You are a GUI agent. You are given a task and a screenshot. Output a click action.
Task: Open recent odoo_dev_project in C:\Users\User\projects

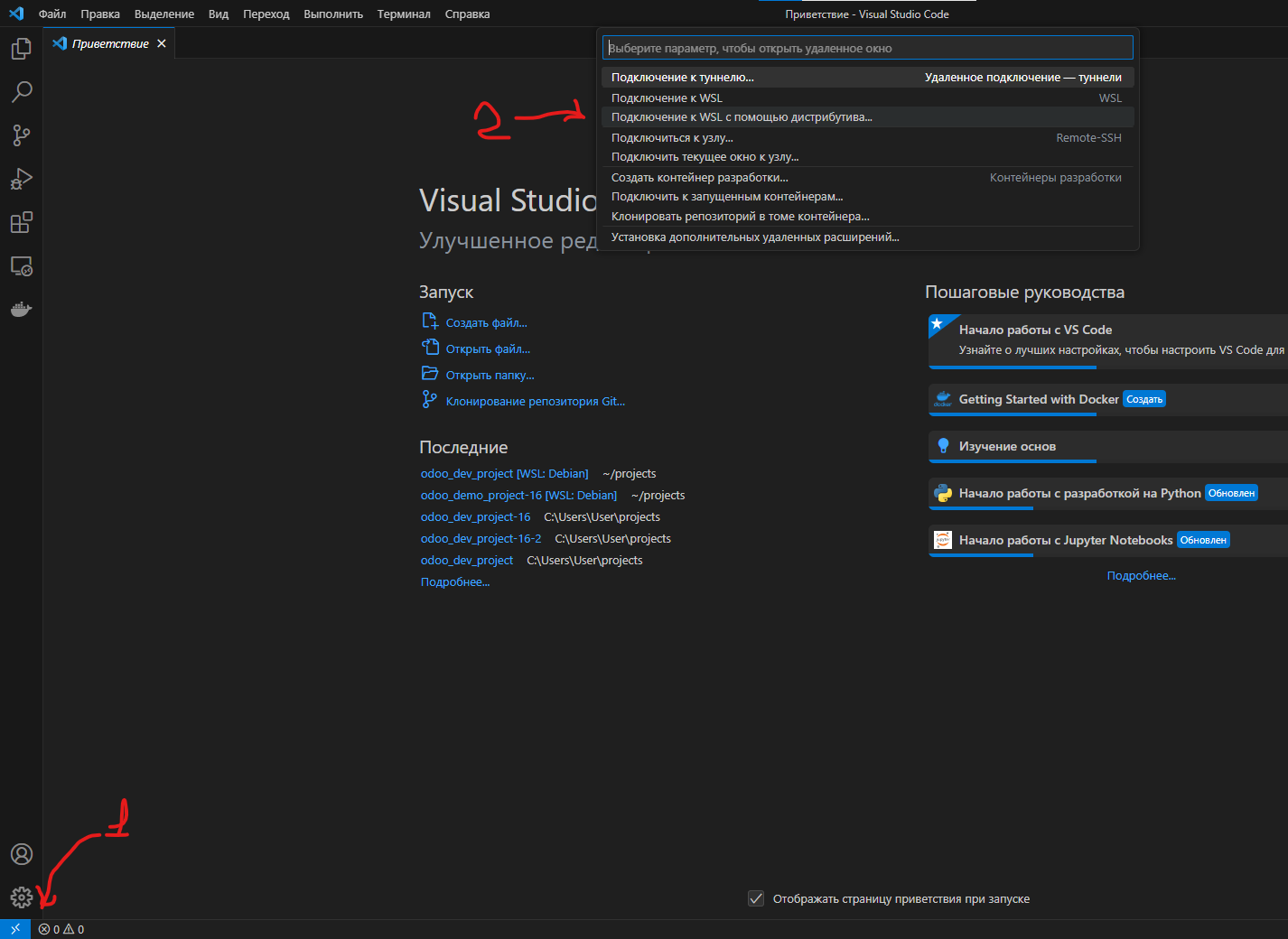466,560
